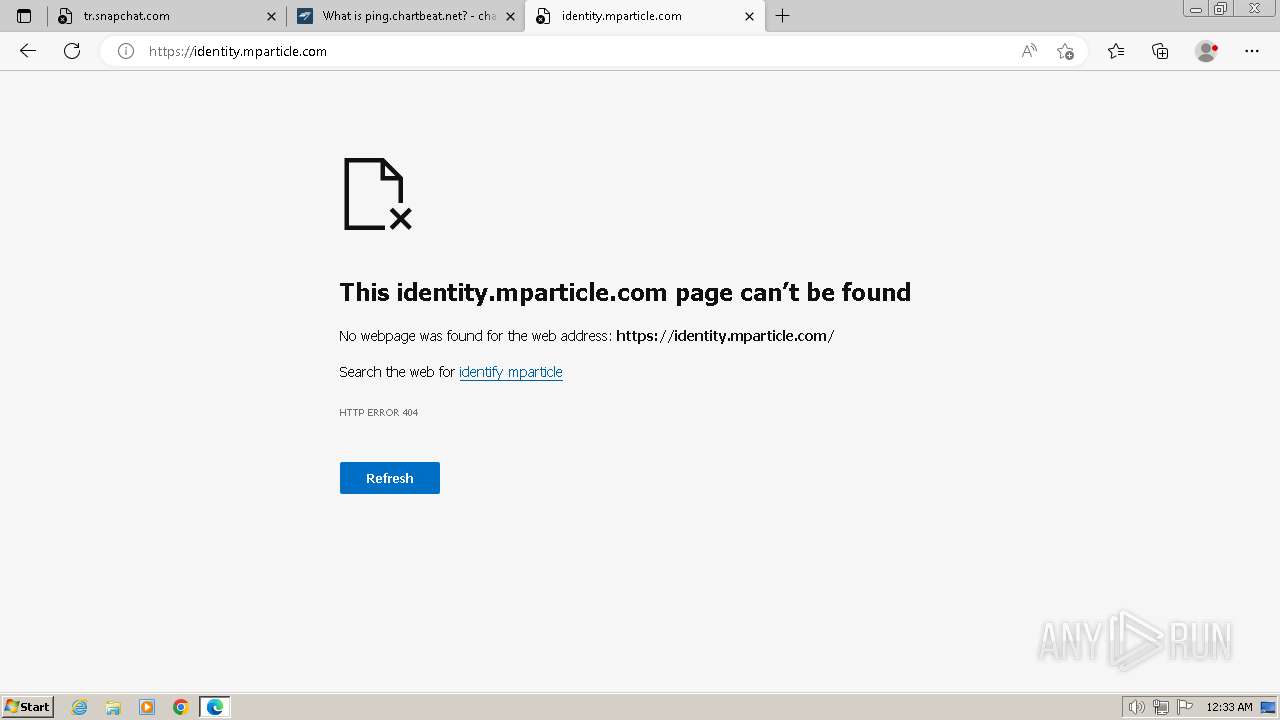Launch Internet Explorer from the taskbar

80,707
